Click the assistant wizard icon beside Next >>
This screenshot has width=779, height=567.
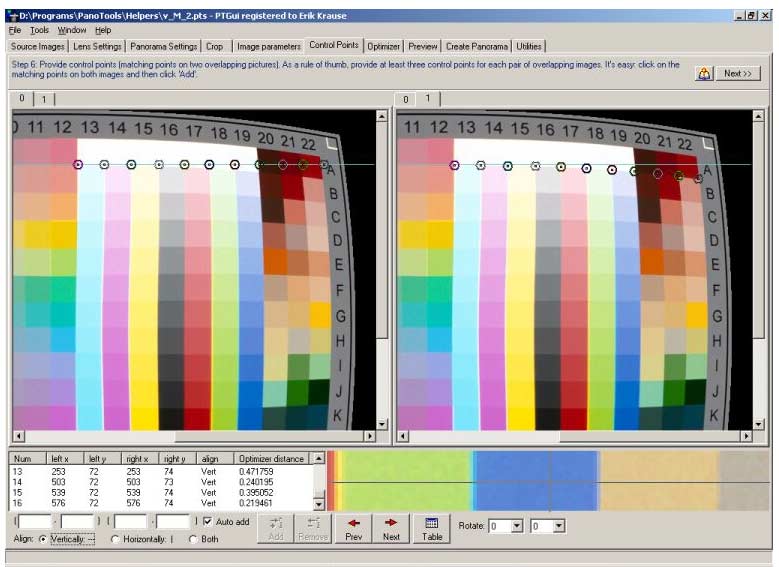(x=703, y=74)
